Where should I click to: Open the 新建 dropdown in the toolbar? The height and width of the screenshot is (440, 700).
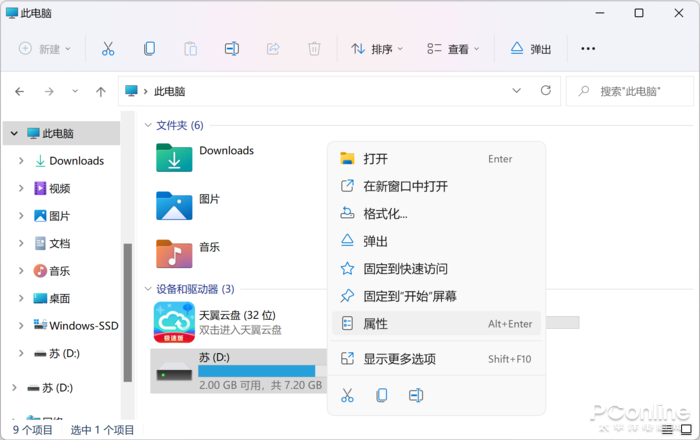(x=45, y=49)
